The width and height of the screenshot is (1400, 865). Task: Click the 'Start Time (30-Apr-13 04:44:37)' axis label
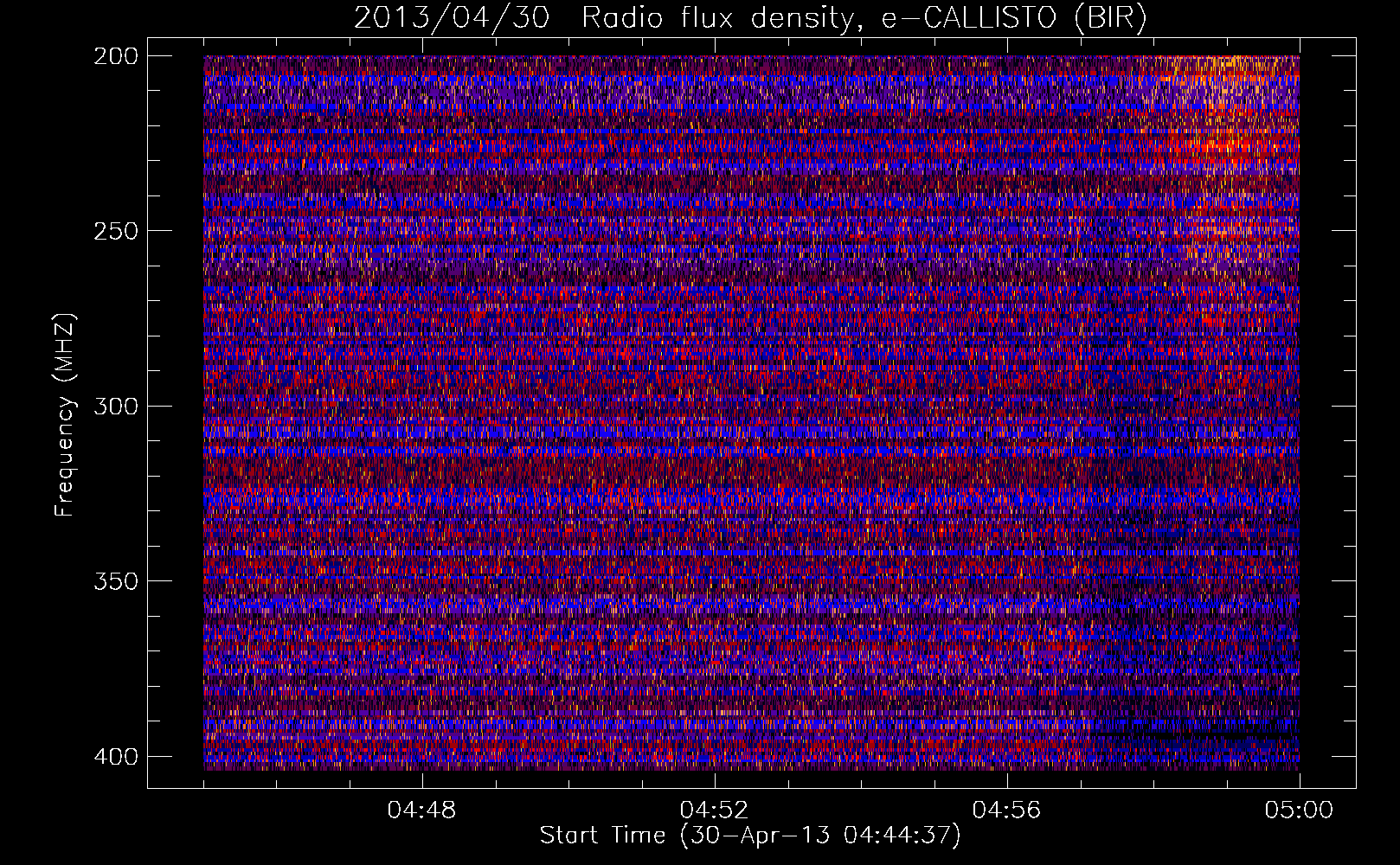click(750, 836)
